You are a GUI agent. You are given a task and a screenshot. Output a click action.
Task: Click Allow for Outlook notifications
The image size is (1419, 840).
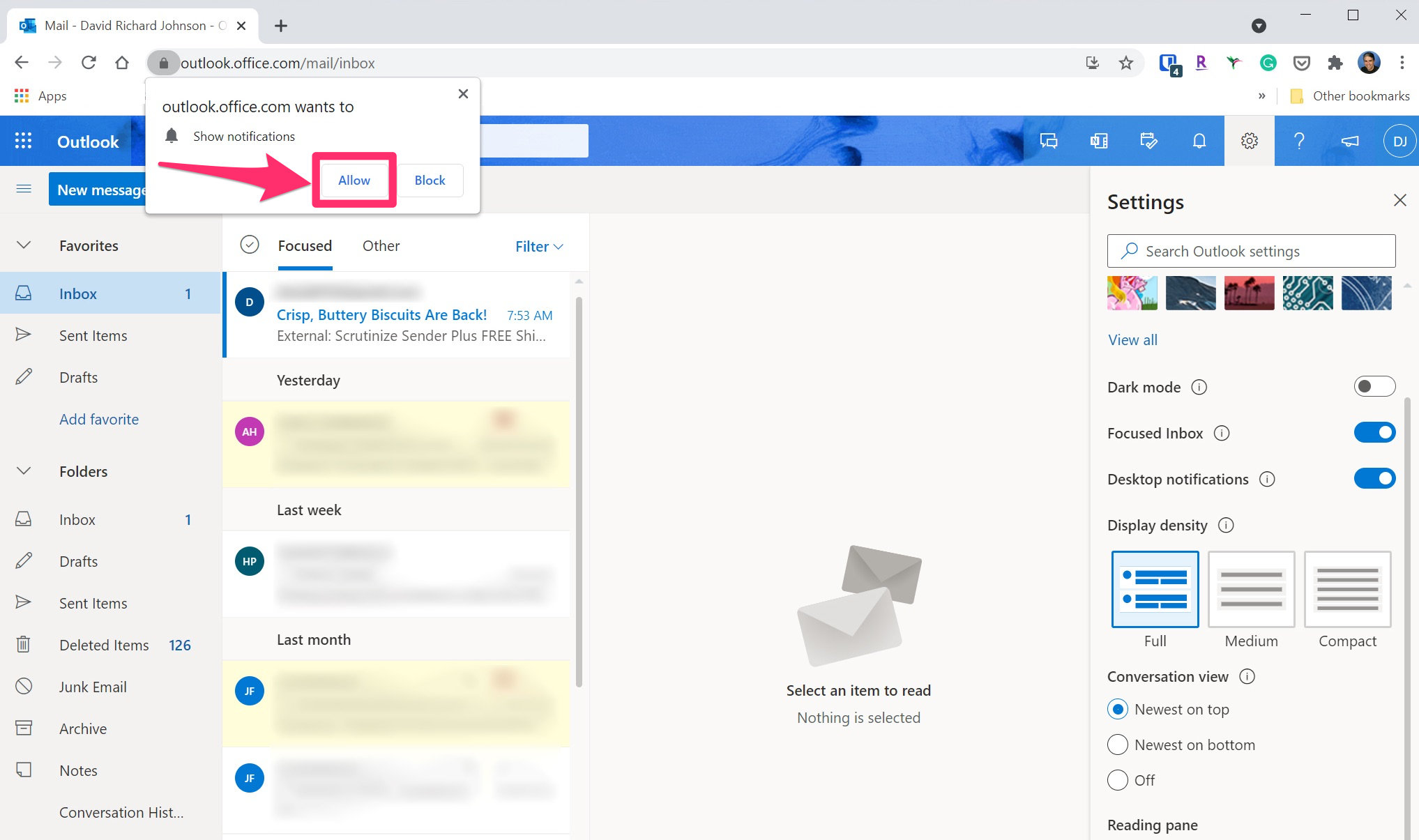355,180
